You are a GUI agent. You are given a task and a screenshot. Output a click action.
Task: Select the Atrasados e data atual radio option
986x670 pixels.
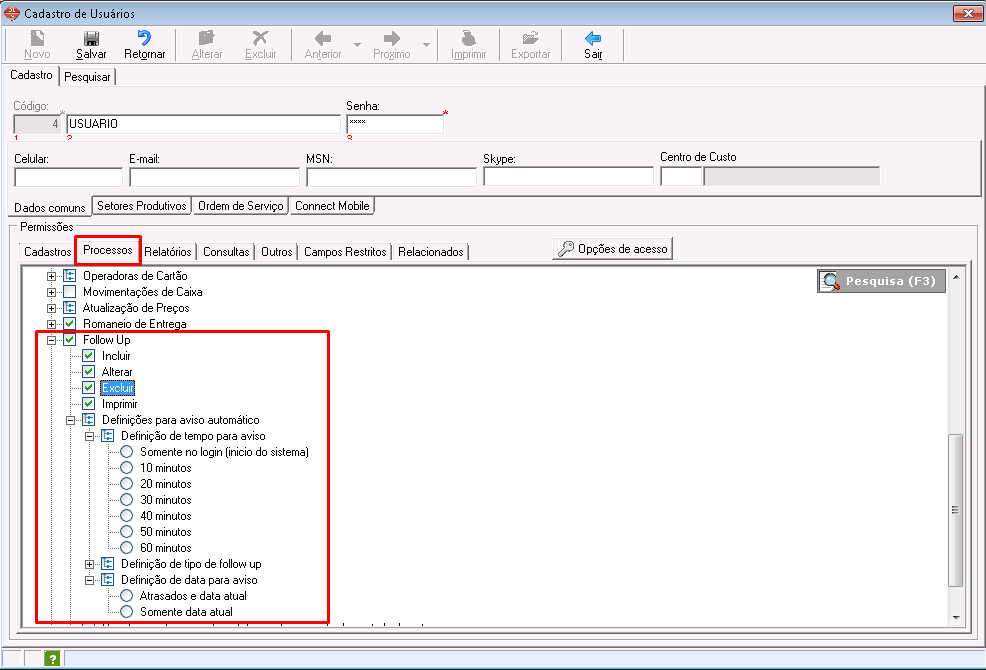pos(126,595)
